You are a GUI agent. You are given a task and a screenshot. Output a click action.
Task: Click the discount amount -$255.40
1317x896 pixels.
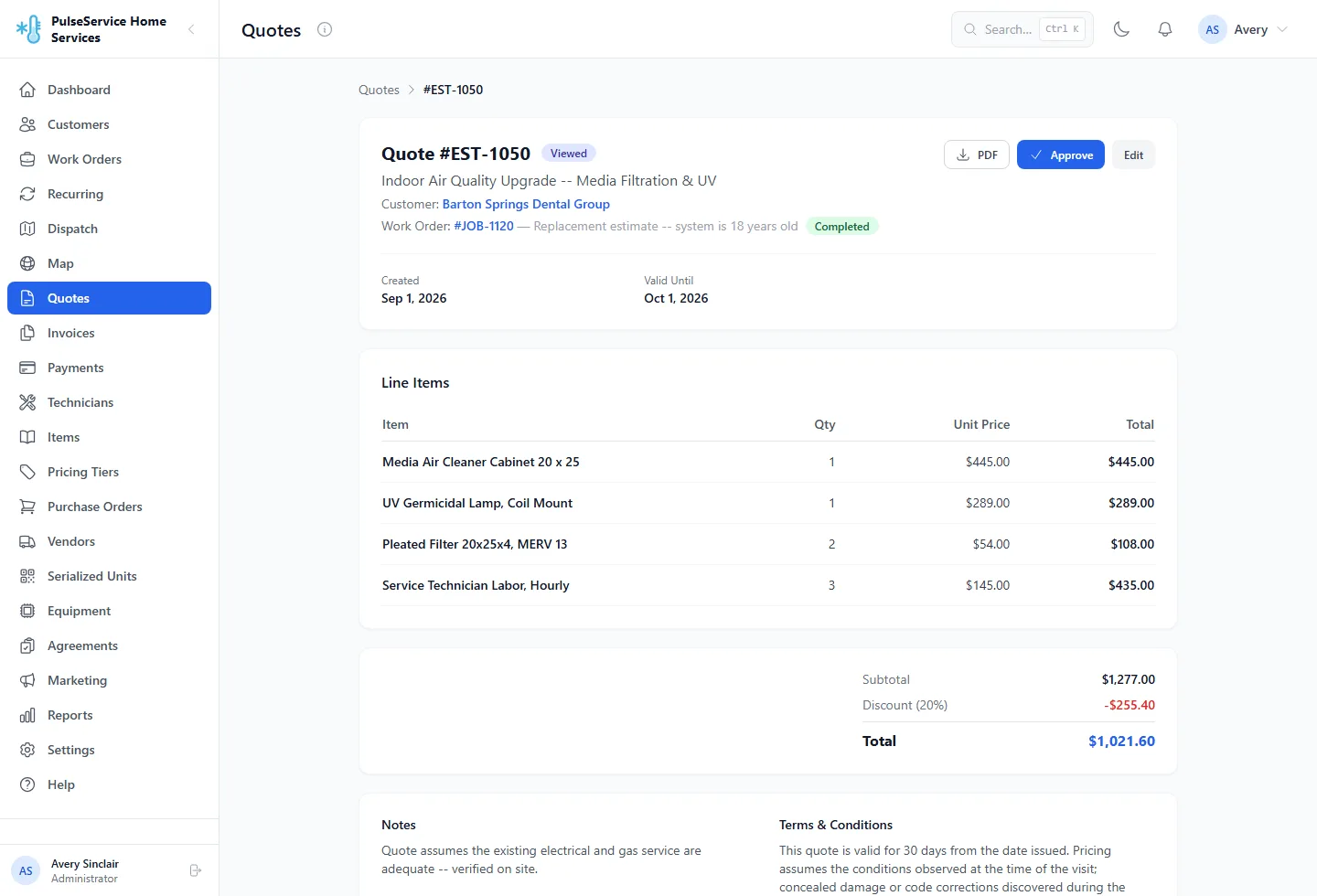coord(1130,705)
